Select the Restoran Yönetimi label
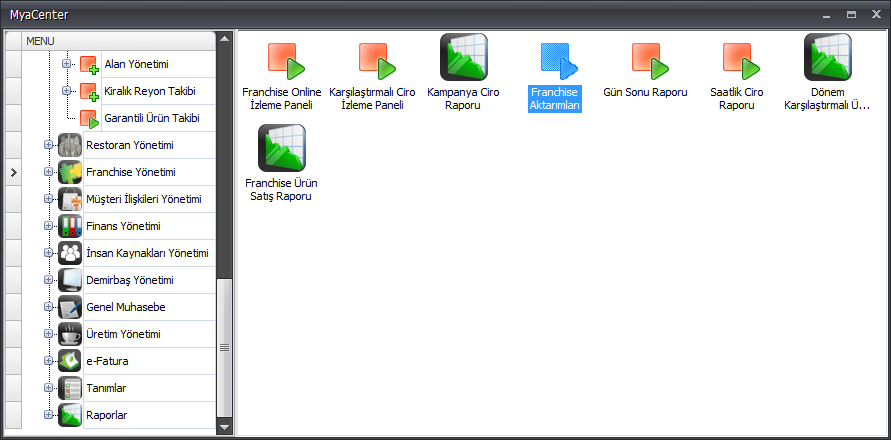Image resolution: width=891 pixels, height=440 pixels. pyautogui.click(x=130, y=145)
